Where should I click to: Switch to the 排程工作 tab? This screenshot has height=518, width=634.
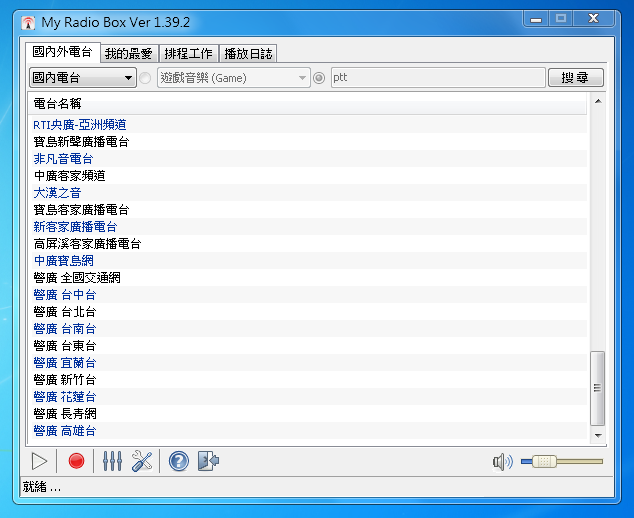click(x=188, y=53)
